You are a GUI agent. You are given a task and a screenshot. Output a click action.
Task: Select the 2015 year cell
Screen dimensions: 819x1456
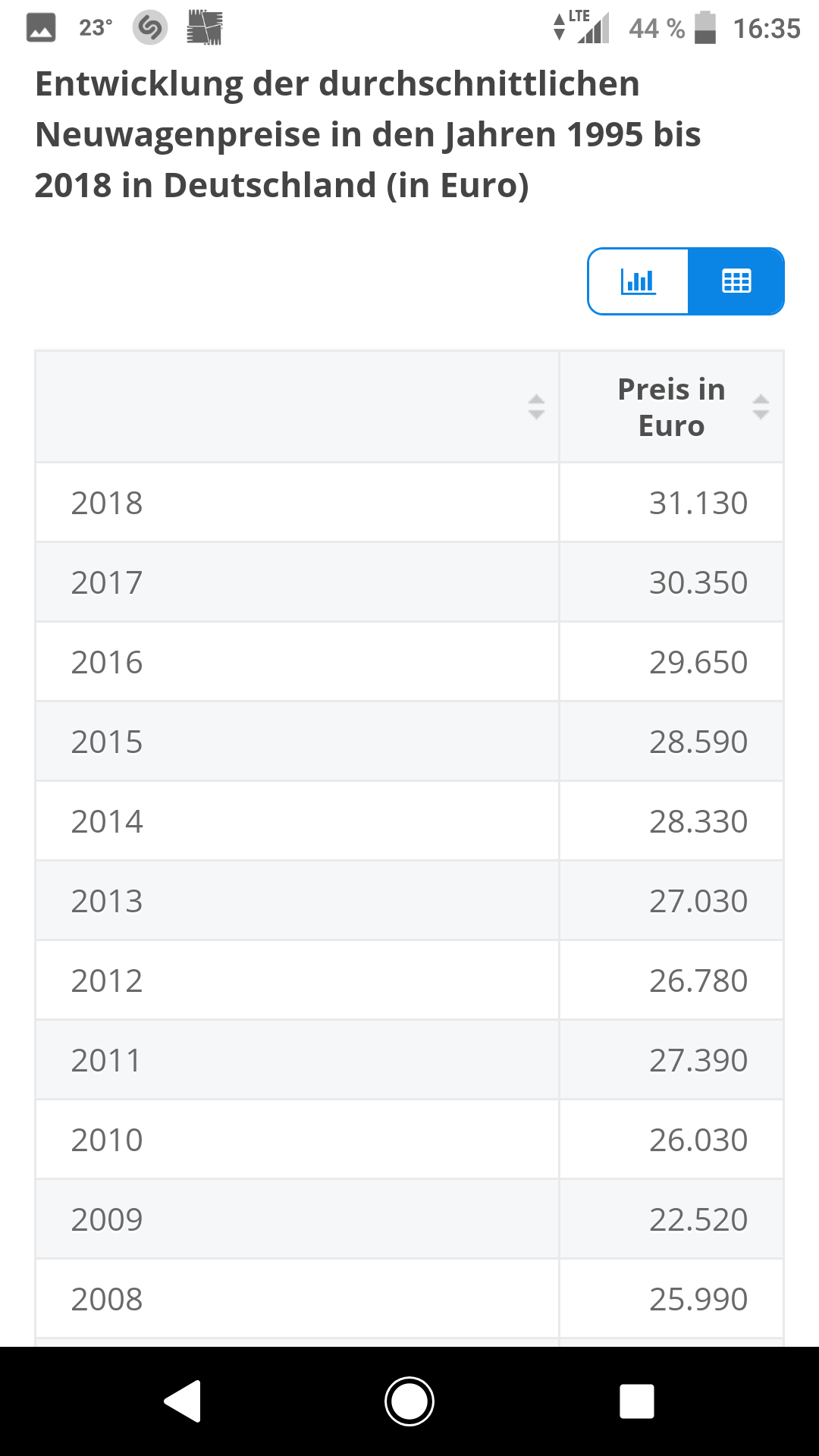[x=106, y=742]
